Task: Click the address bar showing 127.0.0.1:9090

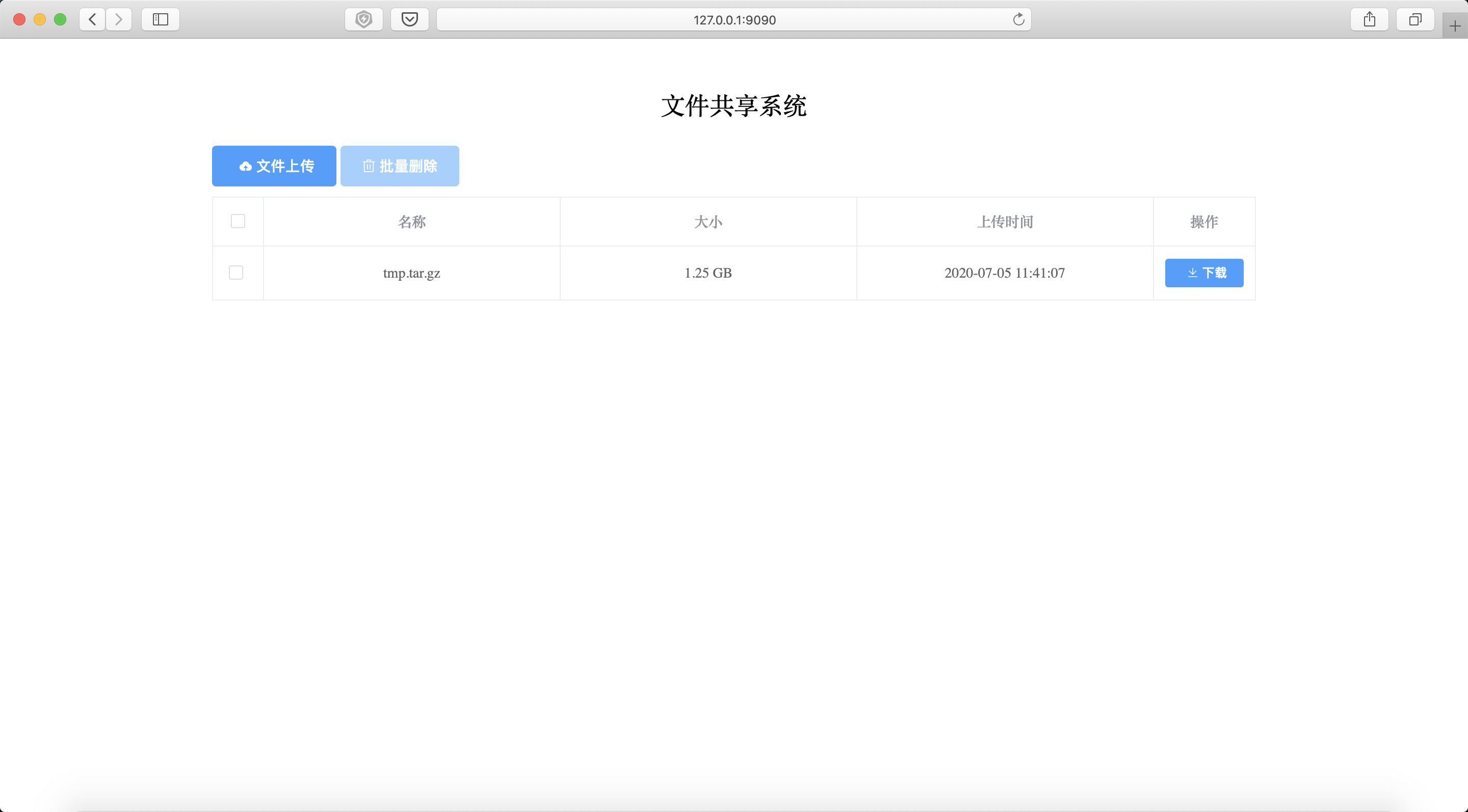Action: (x=734, y=19)
